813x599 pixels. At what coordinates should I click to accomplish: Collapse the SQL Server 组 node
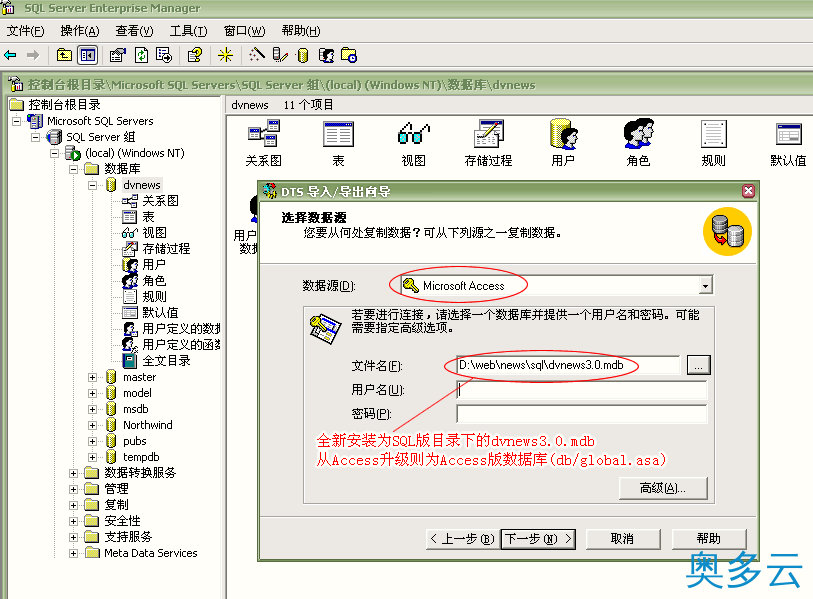35,137
